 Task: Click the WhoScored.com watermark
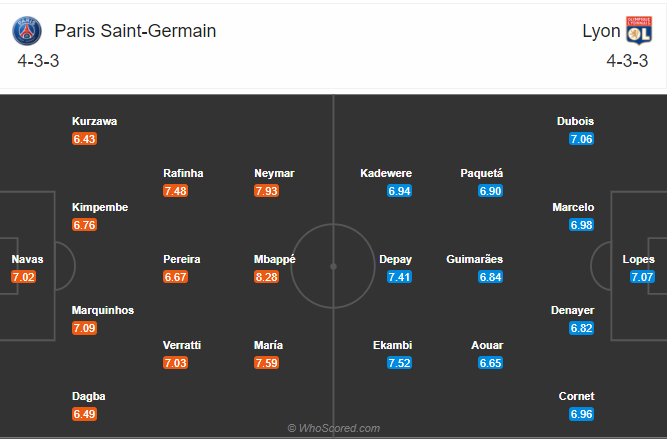pyautogui.click(x=334, y=428)
